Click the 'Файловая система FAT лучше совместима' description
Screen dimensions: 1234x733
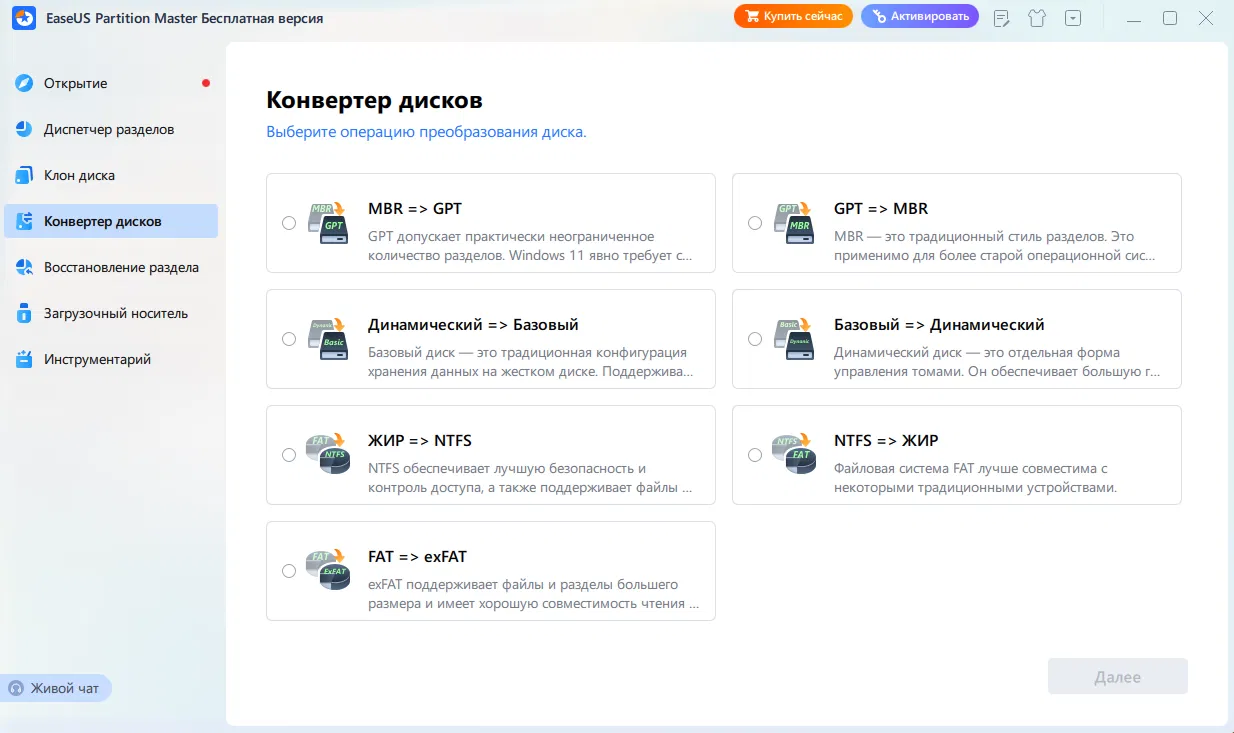click(975, 478)
